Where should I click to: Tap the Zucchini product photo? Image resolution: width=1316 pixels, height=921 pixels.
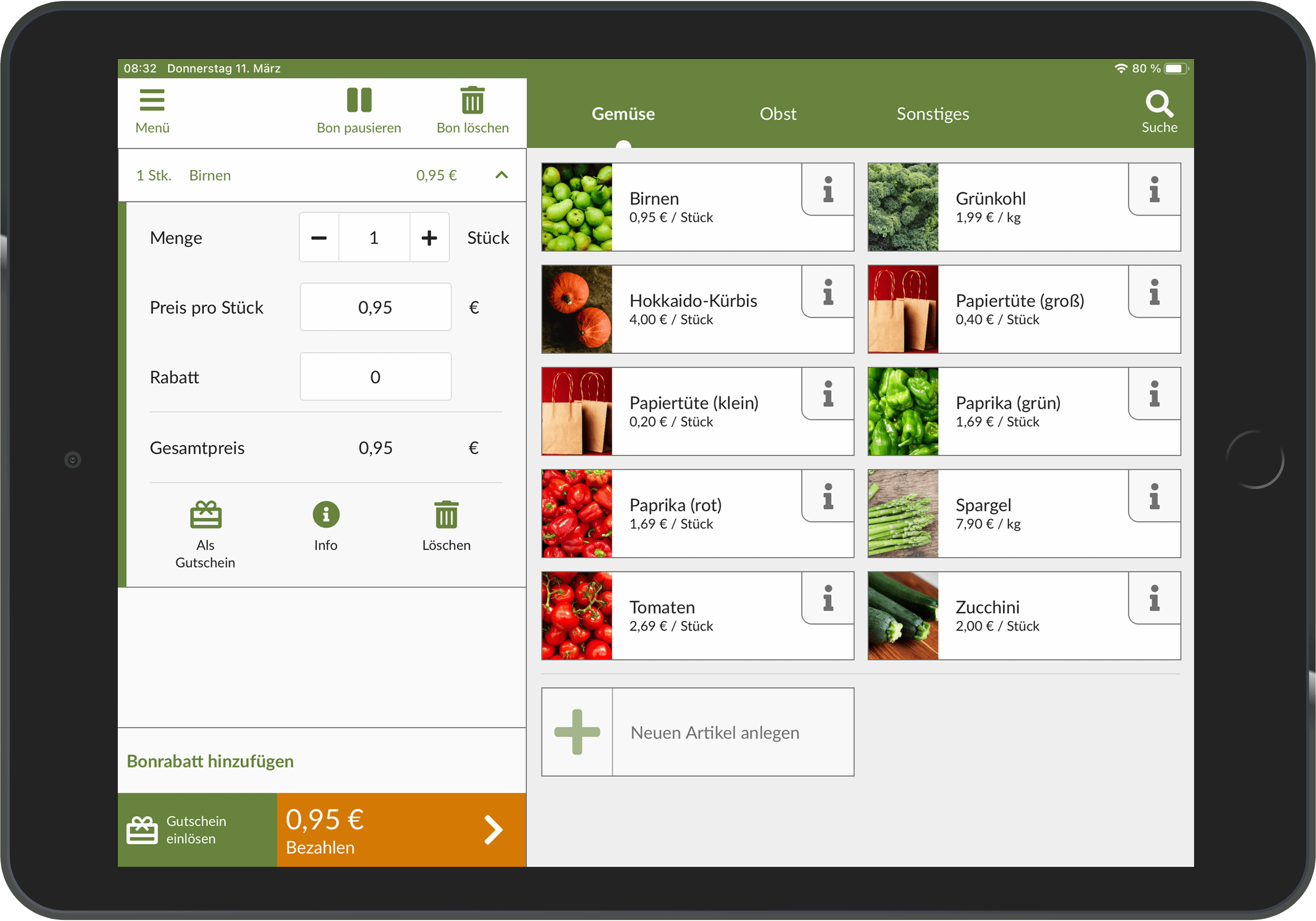[x=903, y=616]
